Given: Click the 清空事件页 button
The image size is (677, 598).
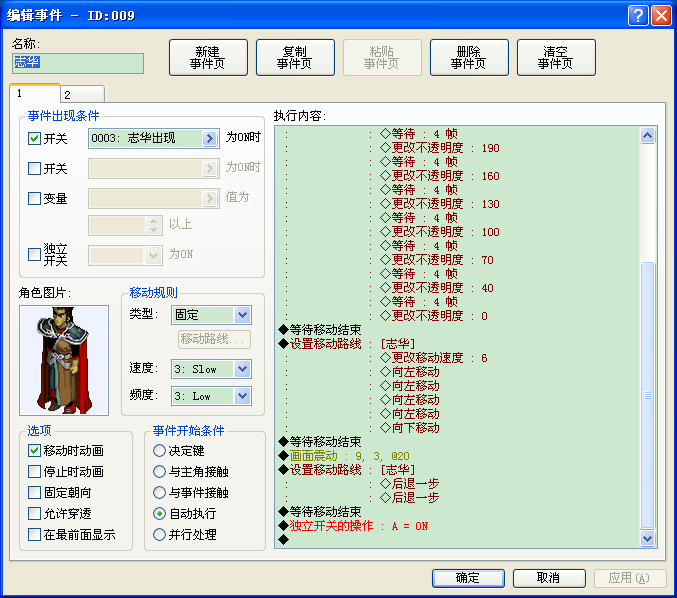Looking at the screenshot, I should point(556,57).
